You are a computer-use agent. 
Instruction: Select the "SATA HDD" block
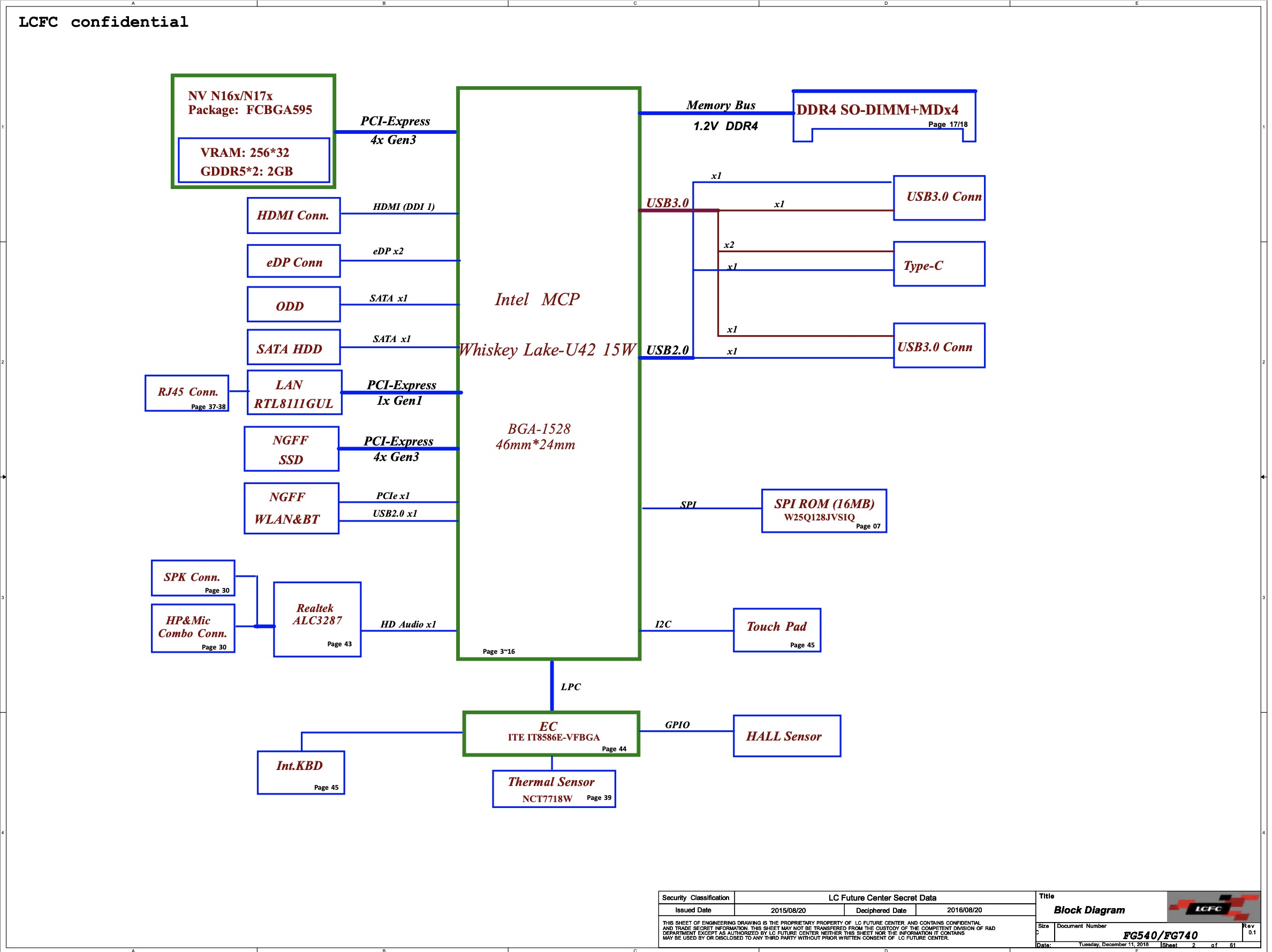click(293, 347)
